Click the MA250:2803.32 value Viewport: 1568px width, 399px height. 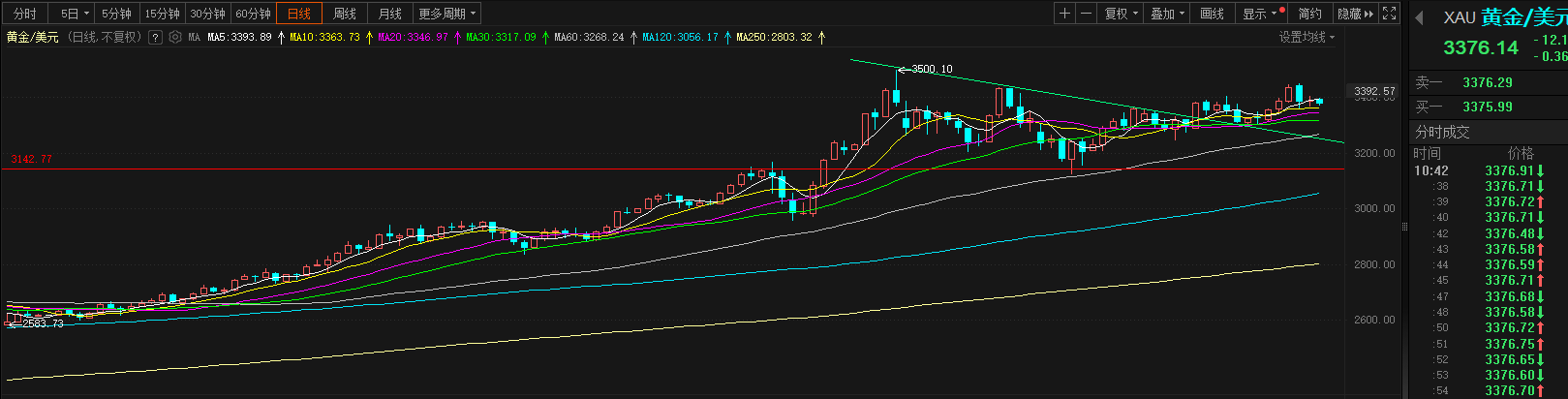[x=774, y=37]
